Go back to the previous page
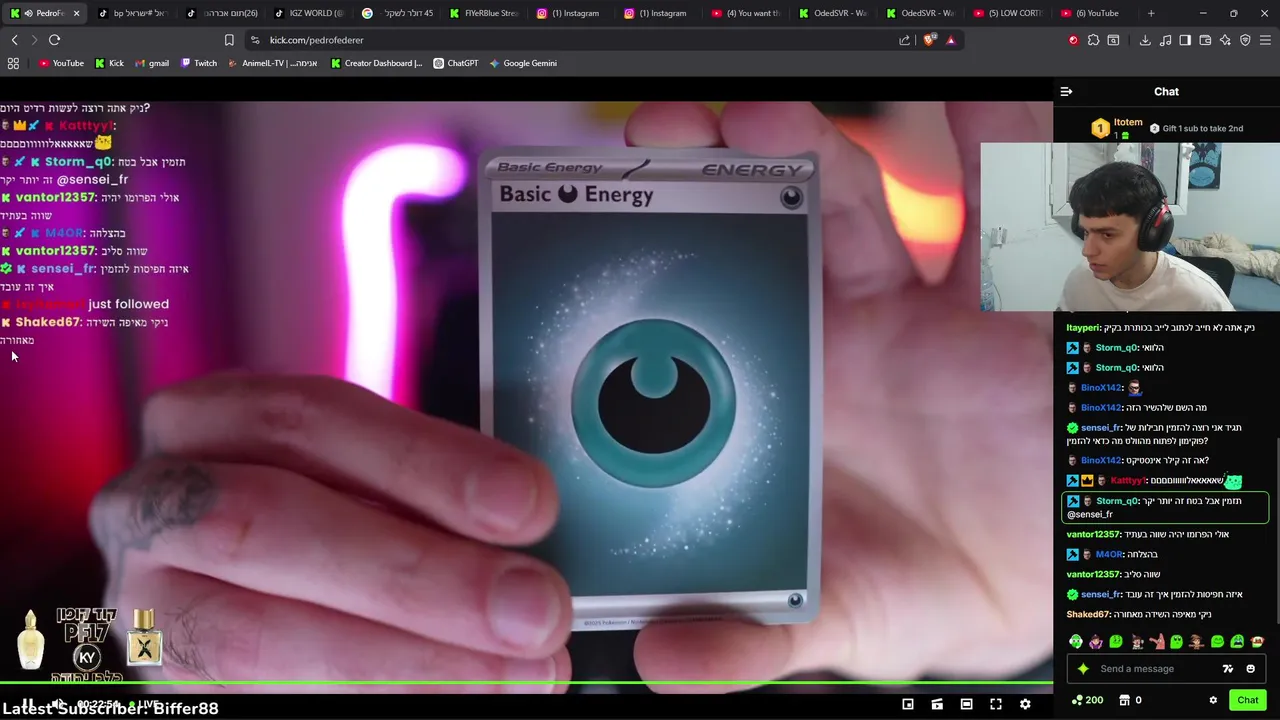Image resolution: width=1280 pixels, height=720 pixels. (14, 40)
